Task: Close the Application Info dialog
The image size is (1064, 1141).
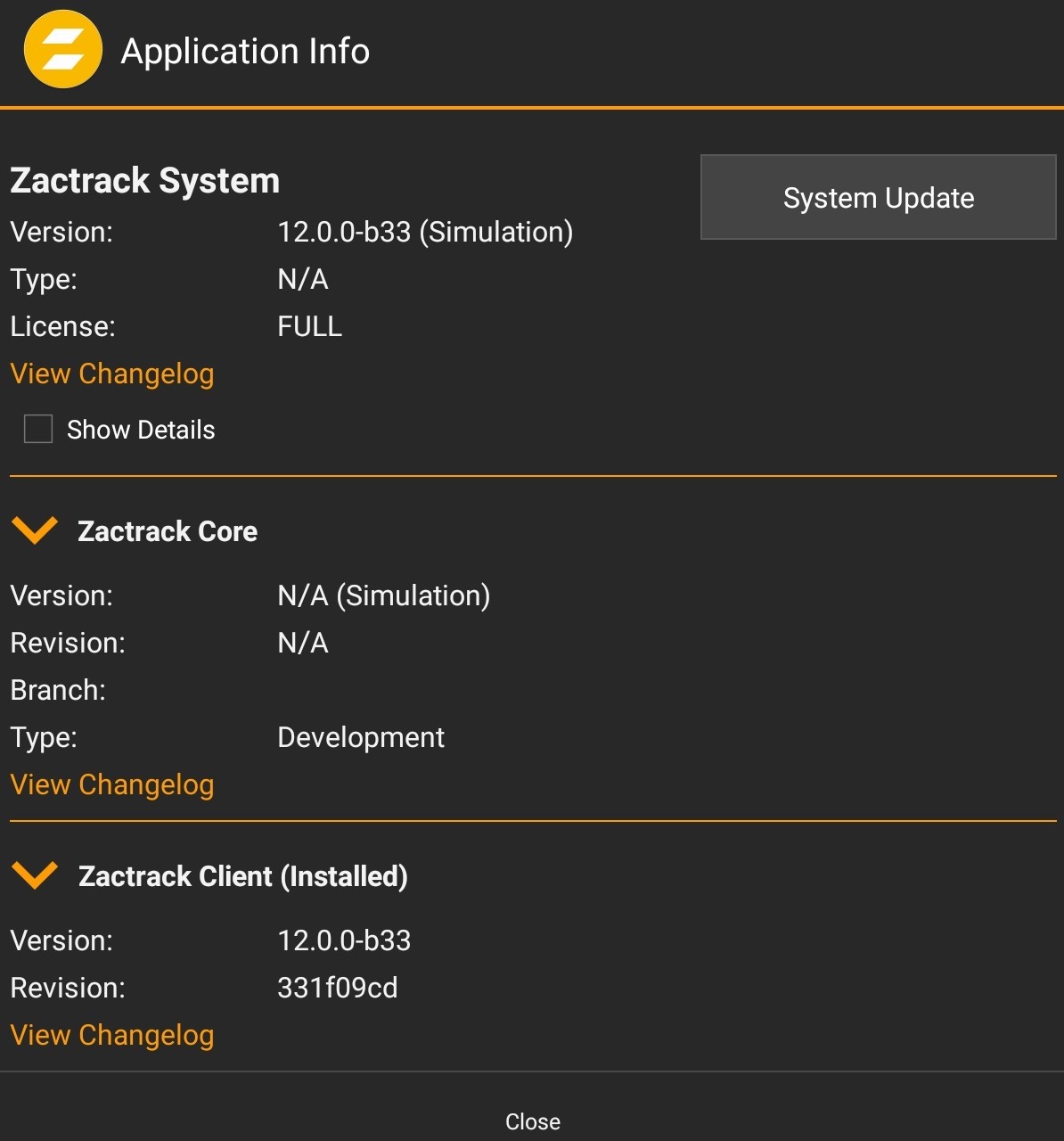Action: [532, 1121]
